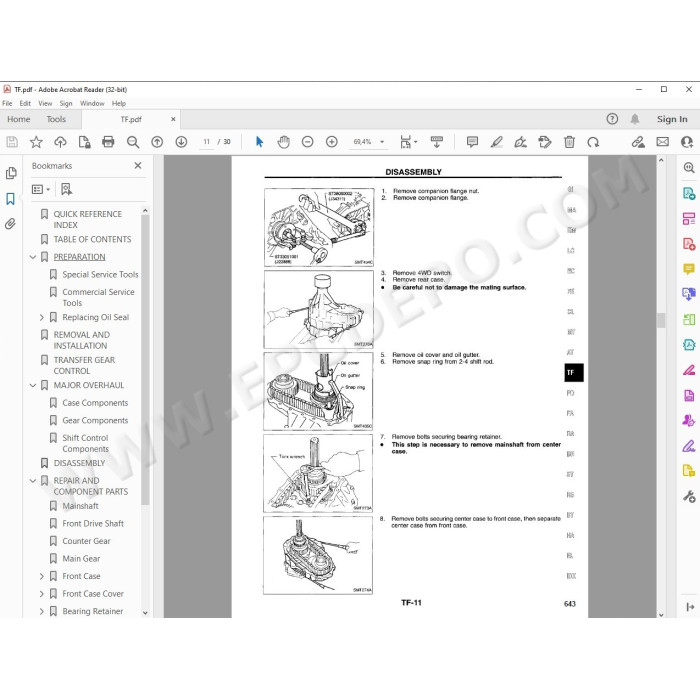Click the page number input field
Image resolution: width=700 pixels, height=700 pixels.
pos(207,142)
